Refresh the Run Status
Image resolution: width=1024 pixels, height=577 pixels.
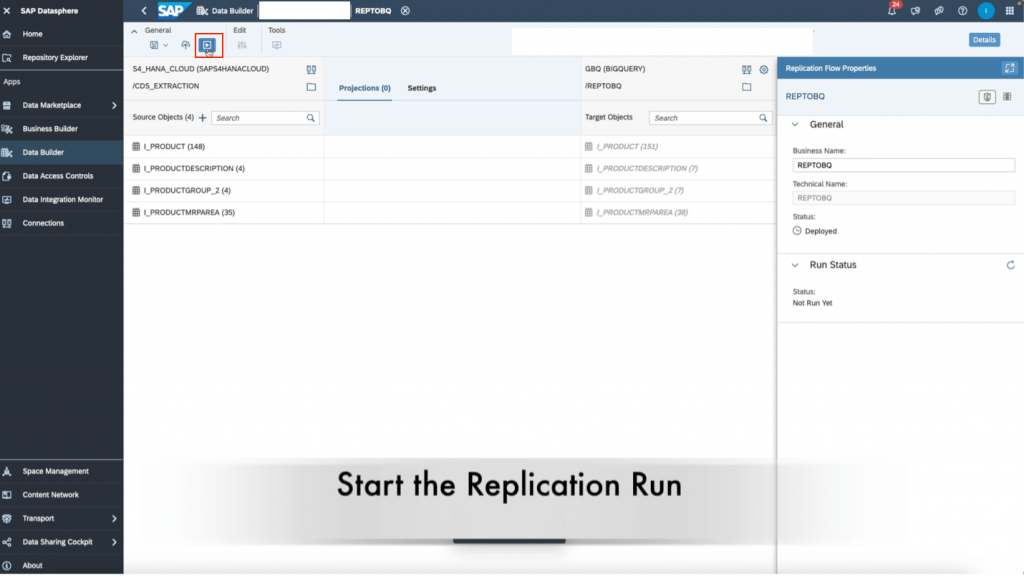[1010, 265]
